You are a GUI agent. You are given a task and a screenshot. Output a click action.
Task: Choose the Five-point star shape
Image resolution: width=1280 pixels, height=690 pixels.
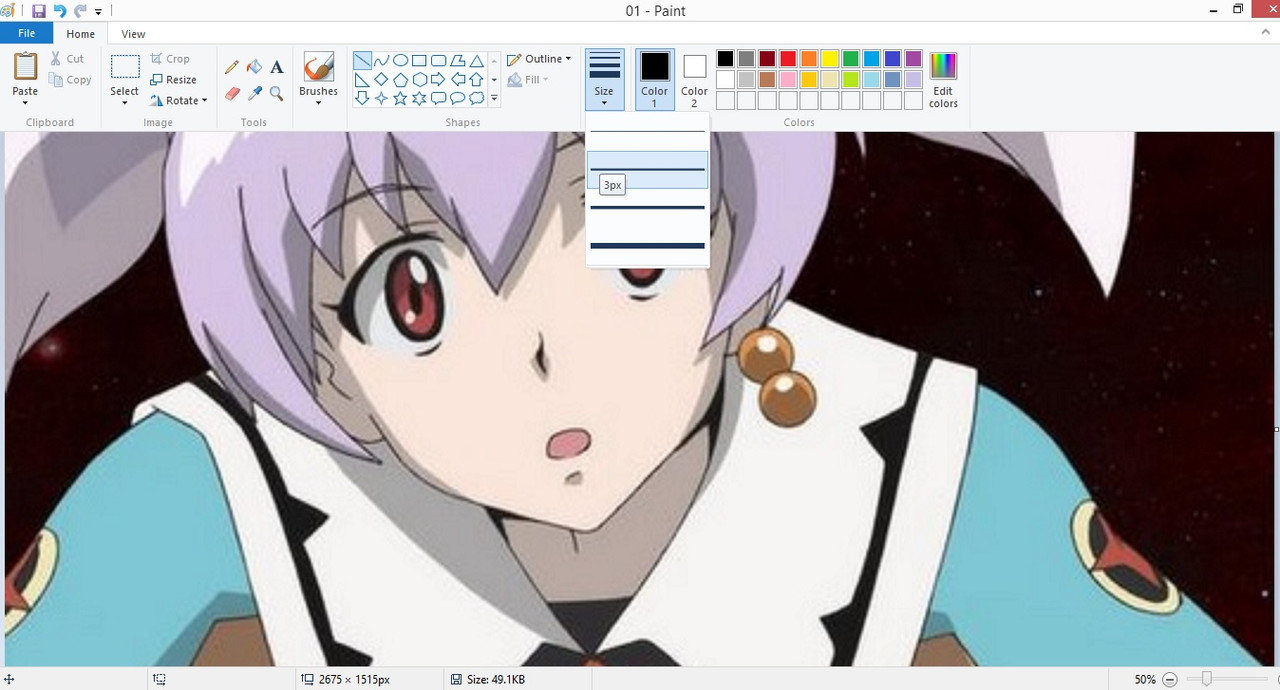(x=400, y=98)
